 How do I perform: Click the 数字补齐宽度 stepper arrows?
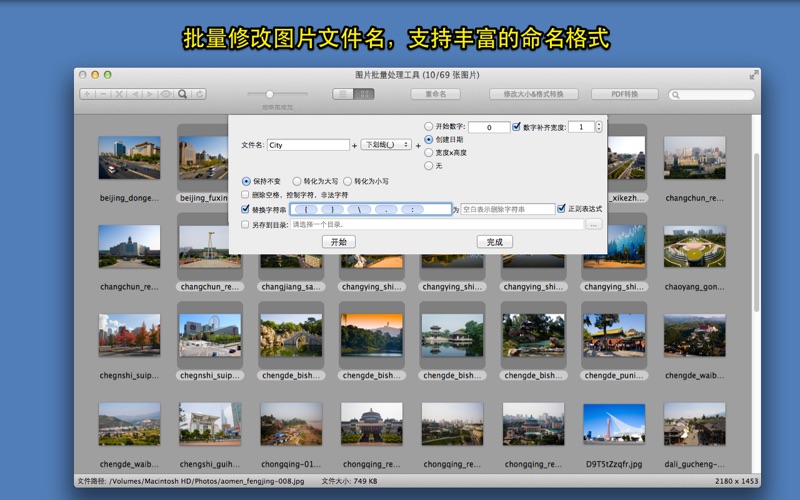599,127
